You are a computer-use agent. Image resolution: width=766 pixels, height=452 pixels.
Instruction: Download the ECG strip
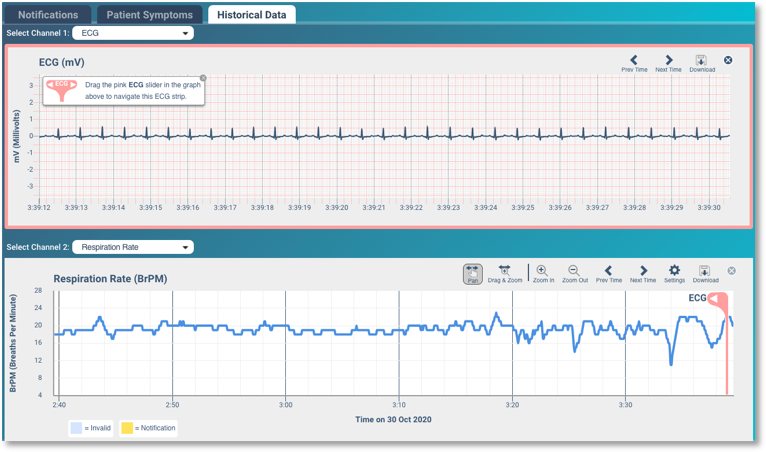click(x=701, y=62)
